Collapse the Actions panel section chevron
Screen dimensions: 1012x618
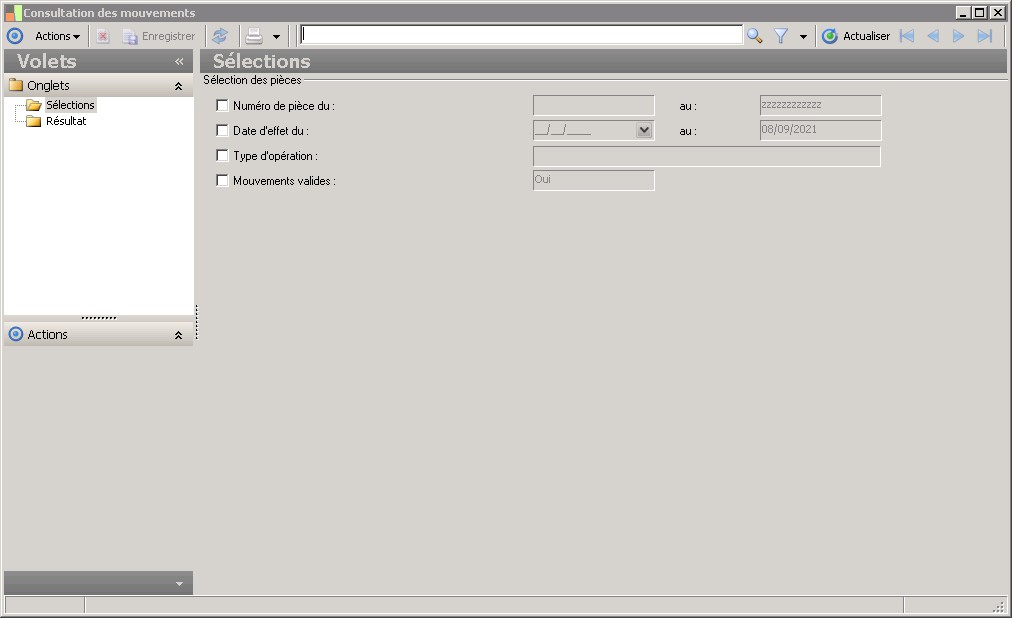point(178,335)
